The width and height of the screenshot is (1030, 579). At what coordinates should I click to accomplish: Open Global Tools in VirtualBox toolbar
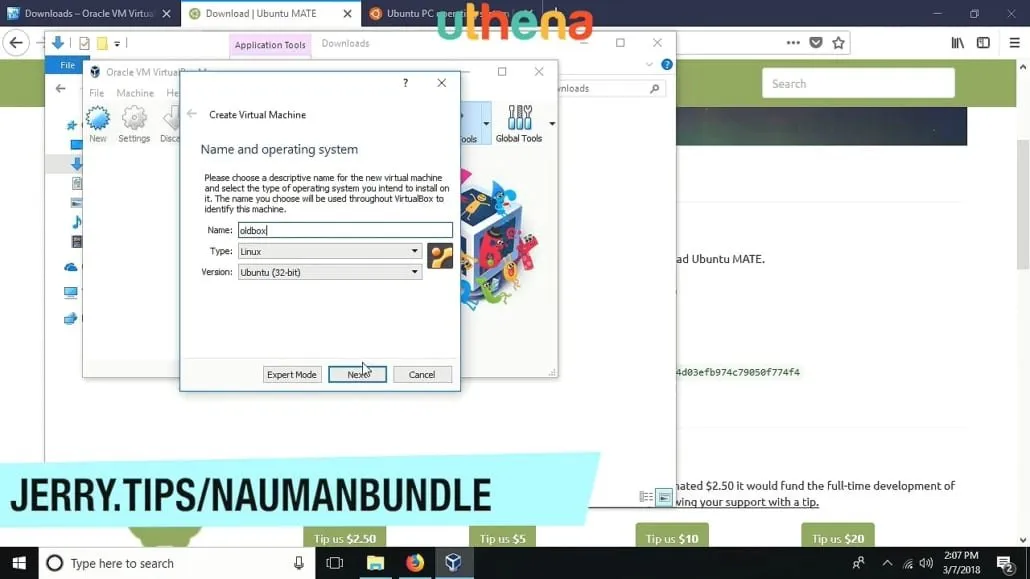[519, 124]
